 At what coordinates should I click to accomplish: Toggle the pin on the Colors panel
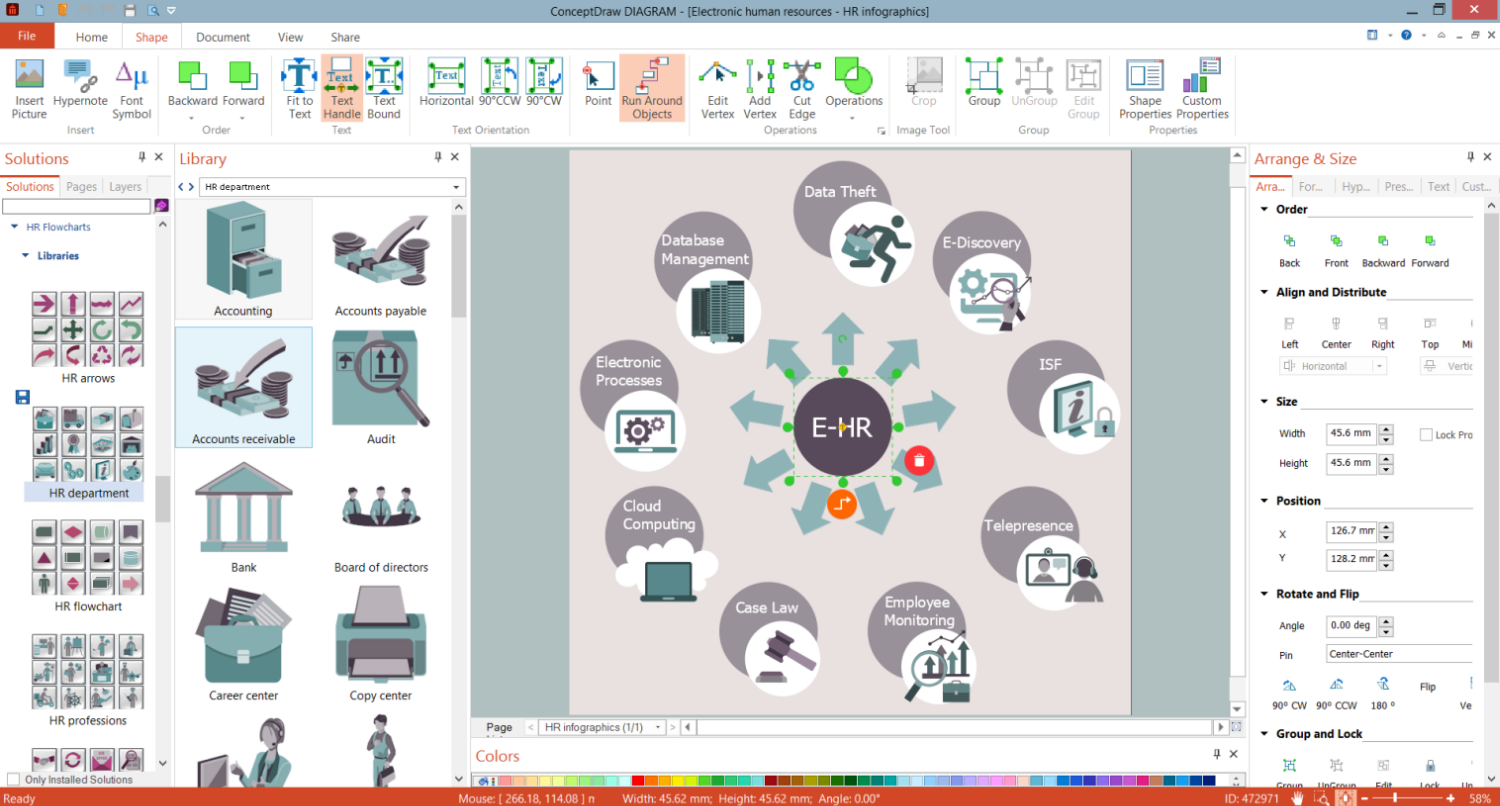(1217, 754)
